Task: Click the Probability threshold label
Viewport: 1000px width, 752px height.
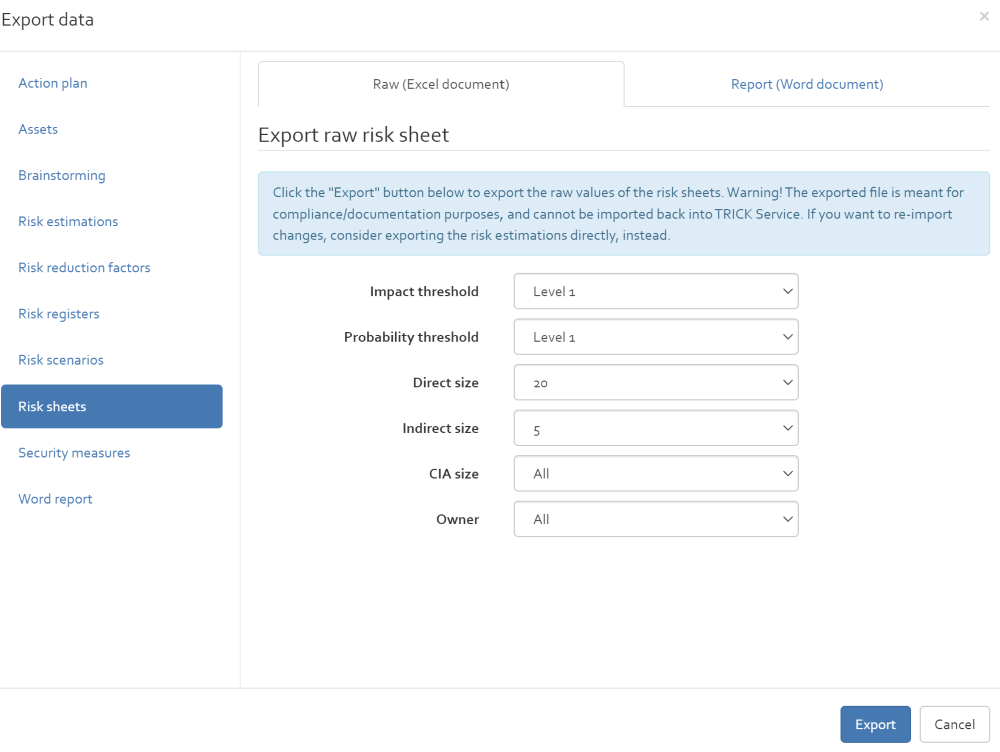Action: click(x=411, y=337)
